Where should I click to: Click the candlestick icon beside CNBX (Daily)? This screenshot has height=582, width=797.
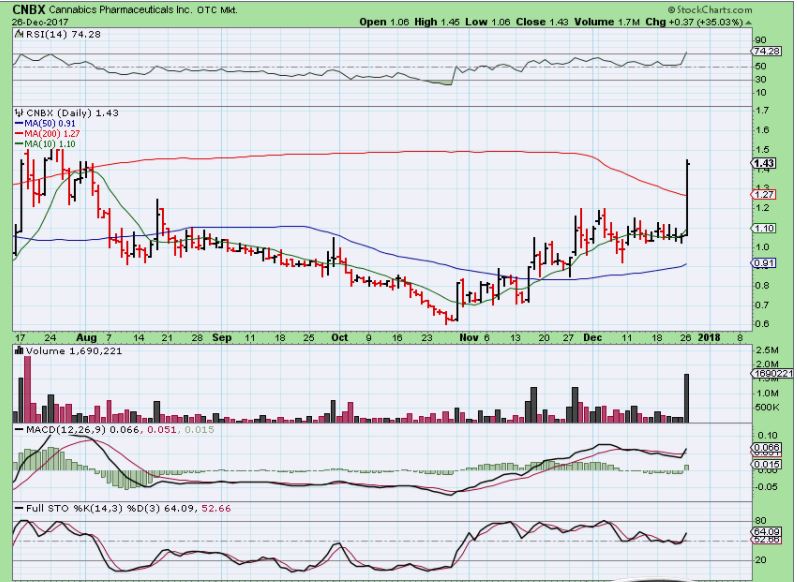(x=20, y=113)
